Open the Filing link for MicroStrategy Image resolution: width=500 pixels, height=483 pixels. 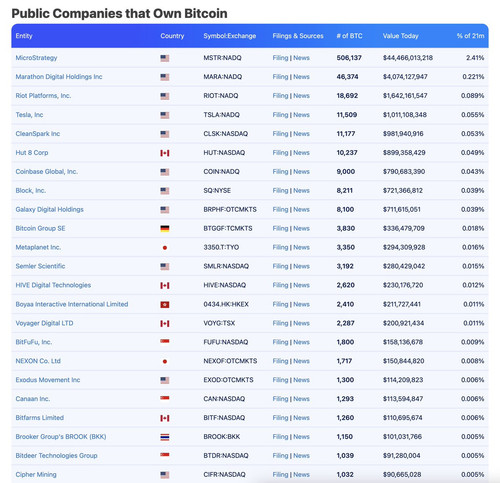[x=280, y=58]
